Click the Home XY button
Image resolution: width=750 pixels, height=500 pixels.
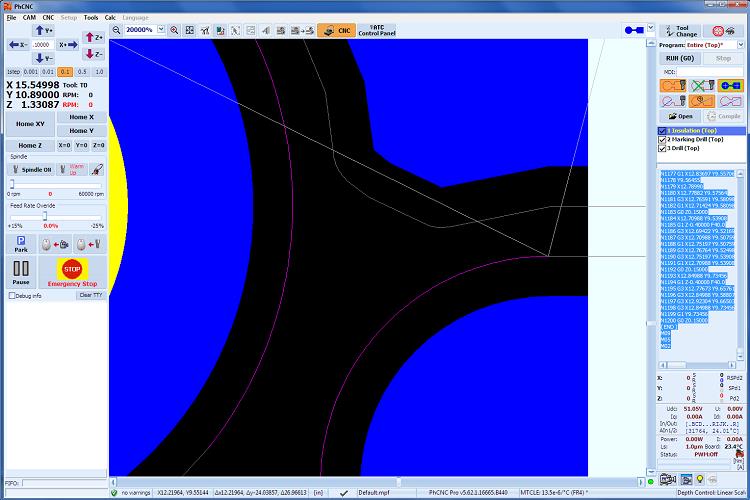[30, 124]
